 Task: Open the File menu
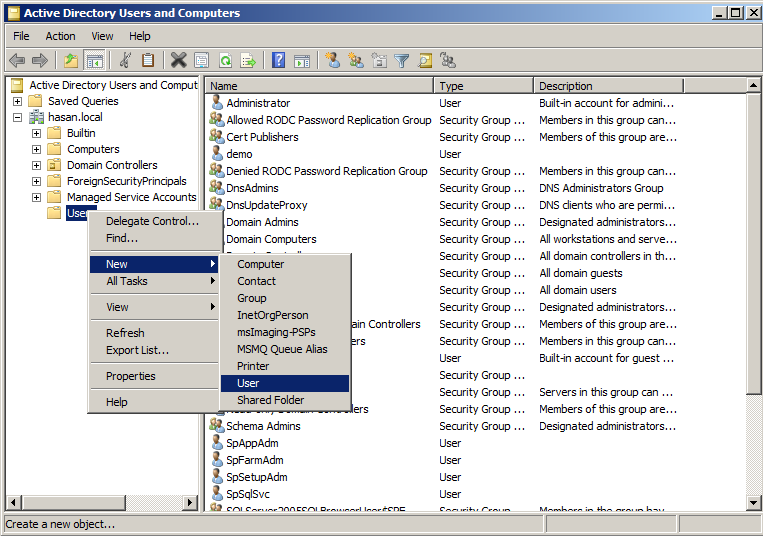(21, 36)
